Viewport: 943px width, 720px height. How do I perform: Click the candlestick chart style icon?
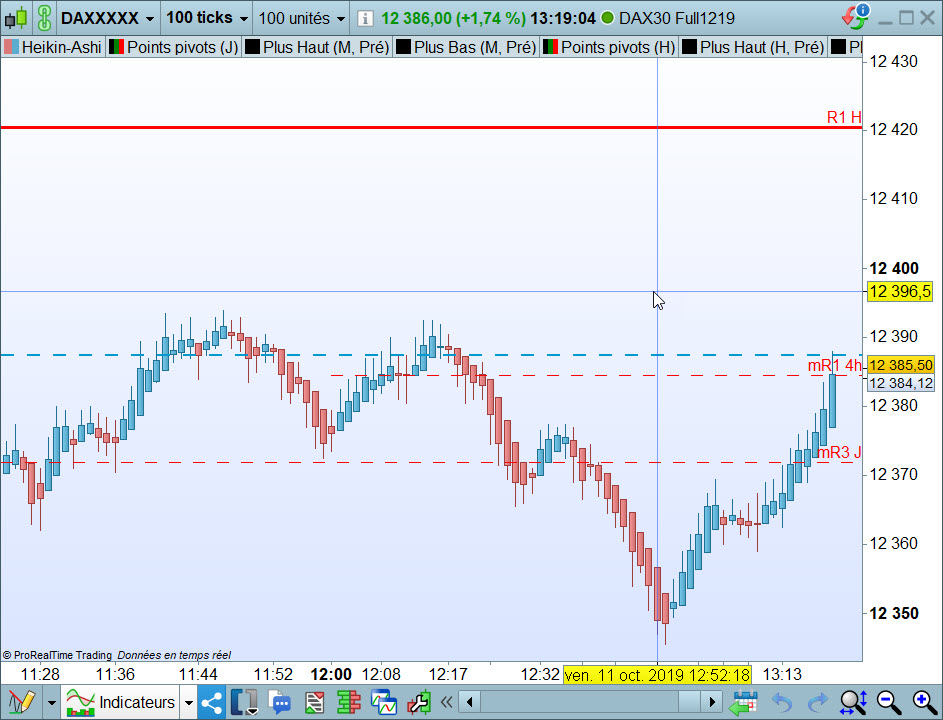click(x=16, y=18)
